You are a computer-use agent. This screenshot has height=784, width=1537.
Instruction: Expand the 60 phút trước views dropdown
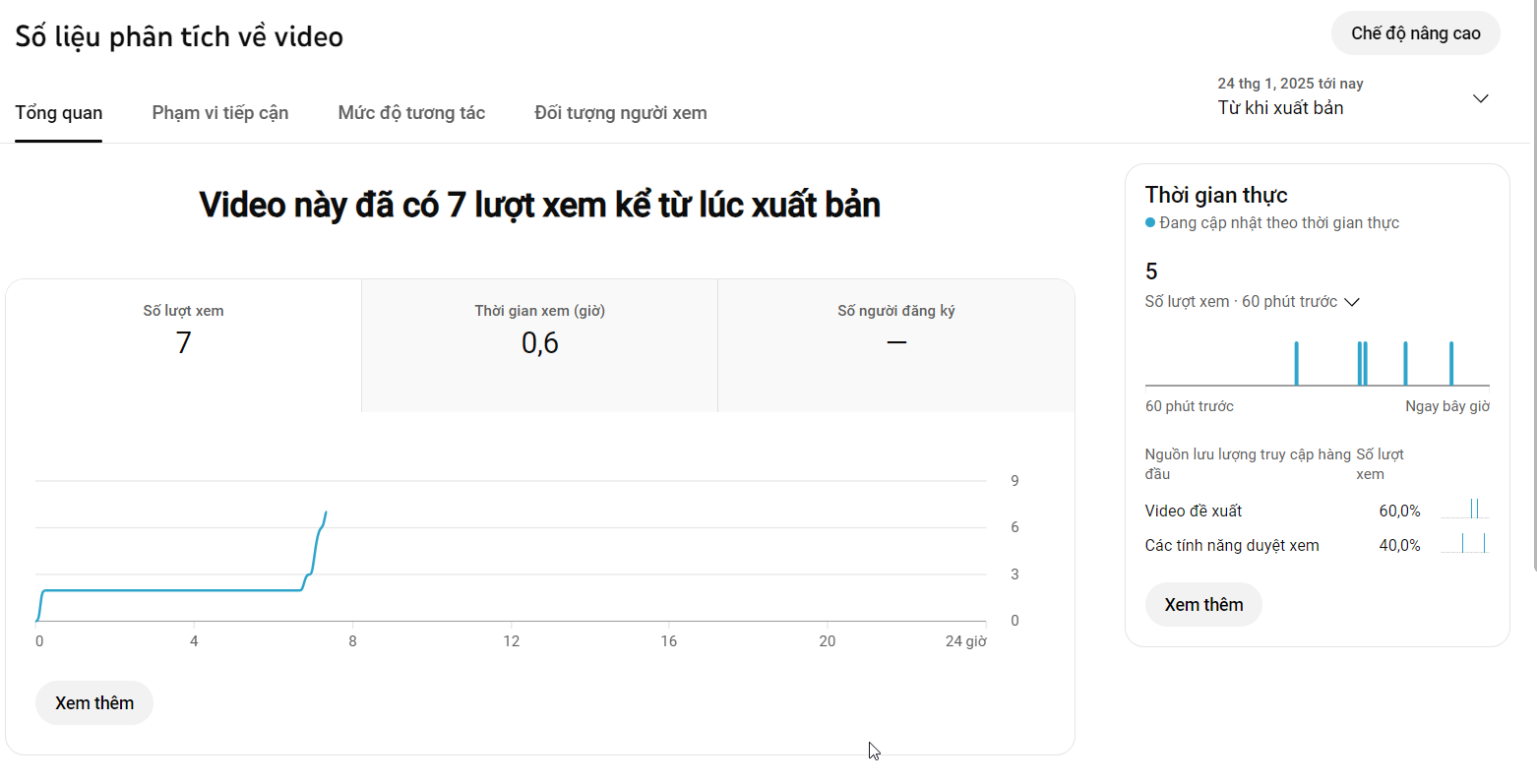tap(1352, 302)
